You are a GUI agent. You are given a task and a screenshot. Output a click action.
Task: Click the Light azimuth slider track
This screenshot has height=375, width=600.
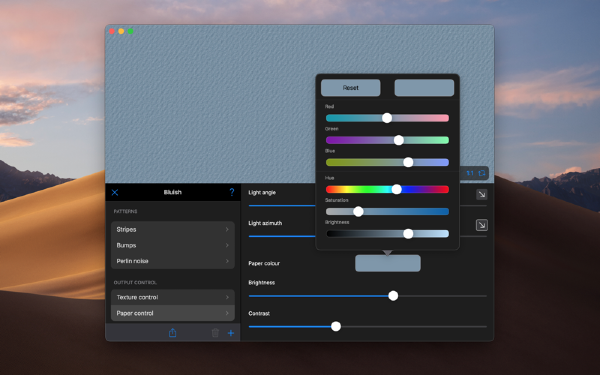282,236
